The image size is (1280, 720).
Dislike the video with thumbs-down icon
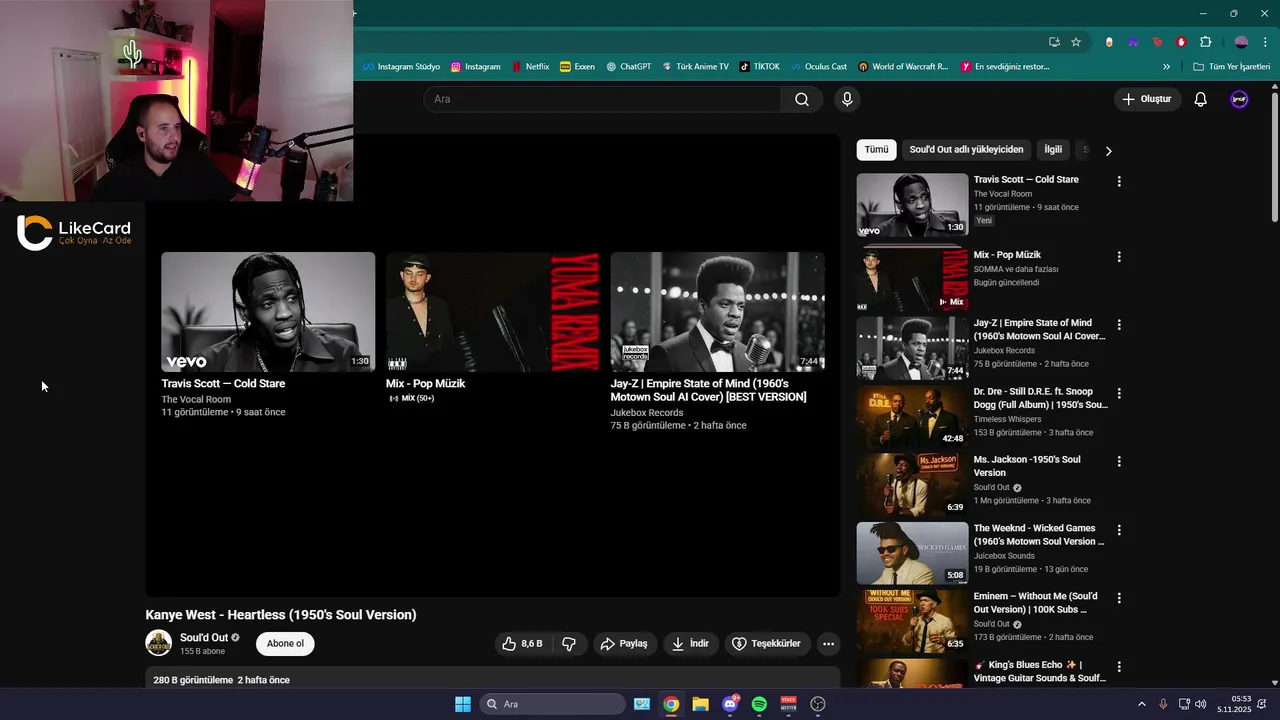[x=569, y=644]
